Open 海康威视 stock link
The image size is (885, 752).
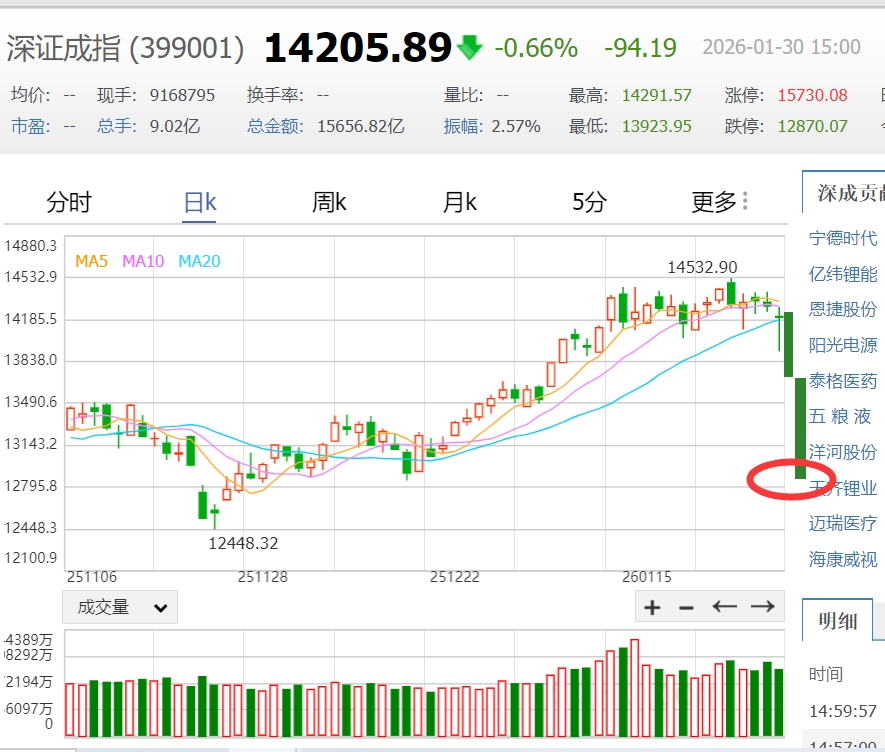843,559
